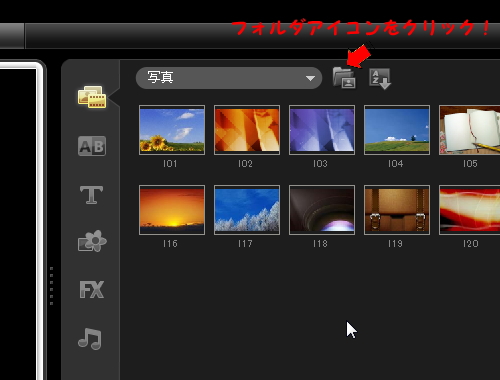500x380 pixels.
Task: Open the Audio library music note icon
Action: pyautogui.click(x=90, y=339)
